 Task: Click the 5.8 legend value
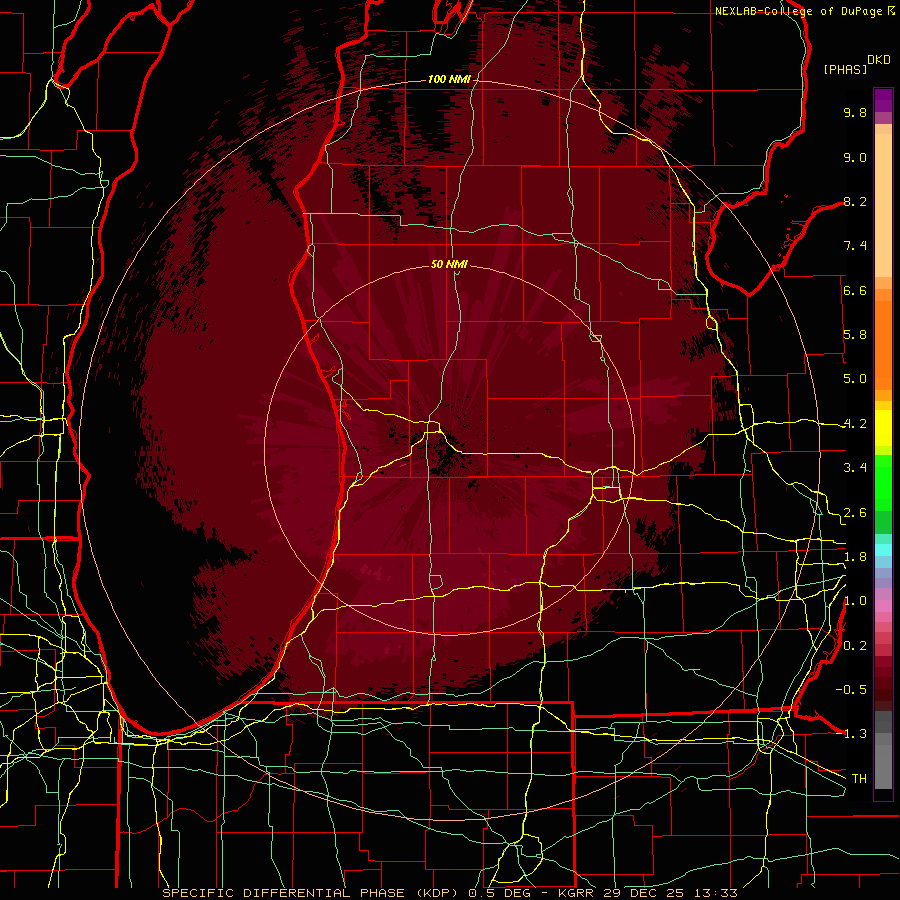(855, 335)
